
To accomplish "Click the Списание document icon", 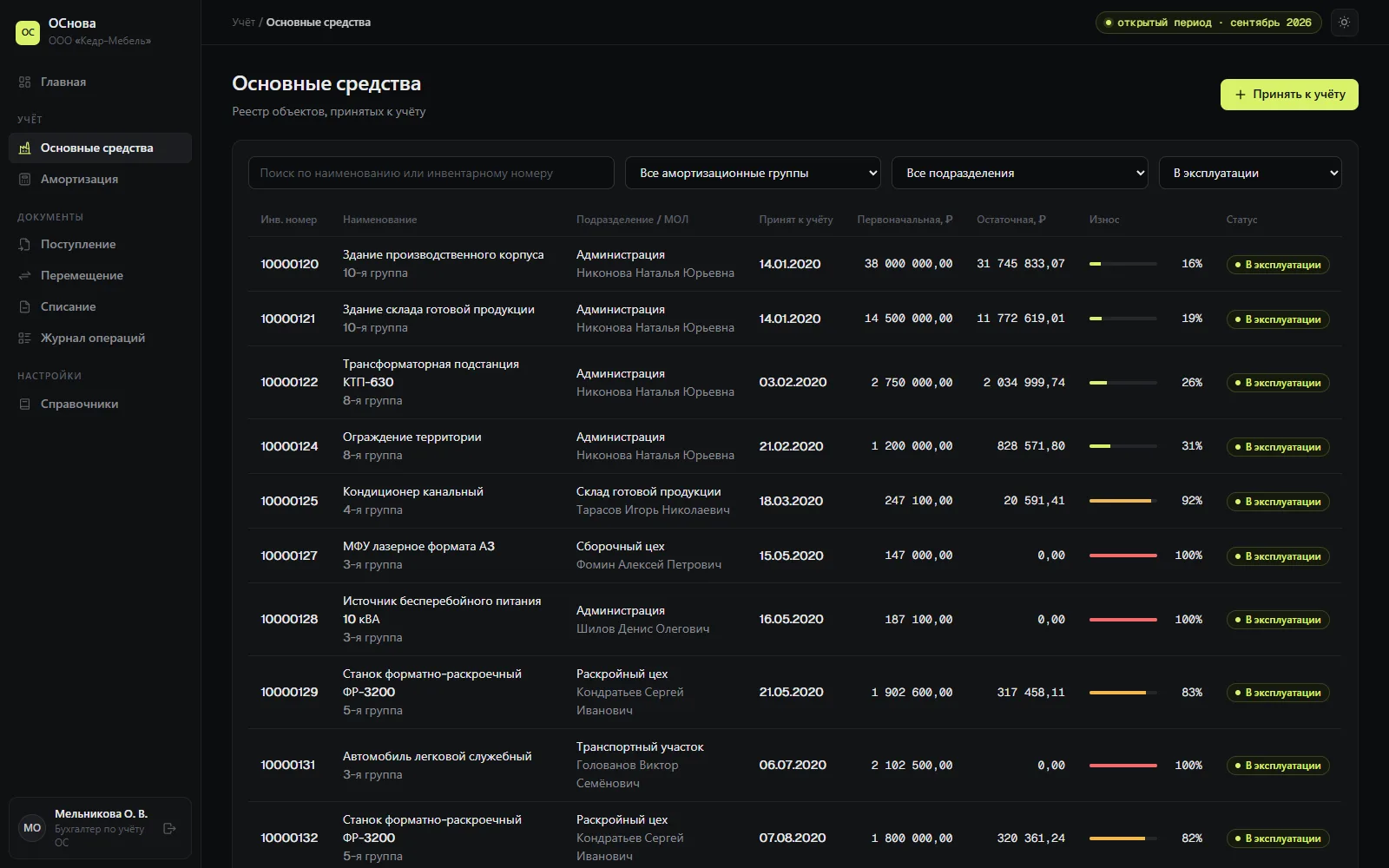I will [x=24, y=306].
